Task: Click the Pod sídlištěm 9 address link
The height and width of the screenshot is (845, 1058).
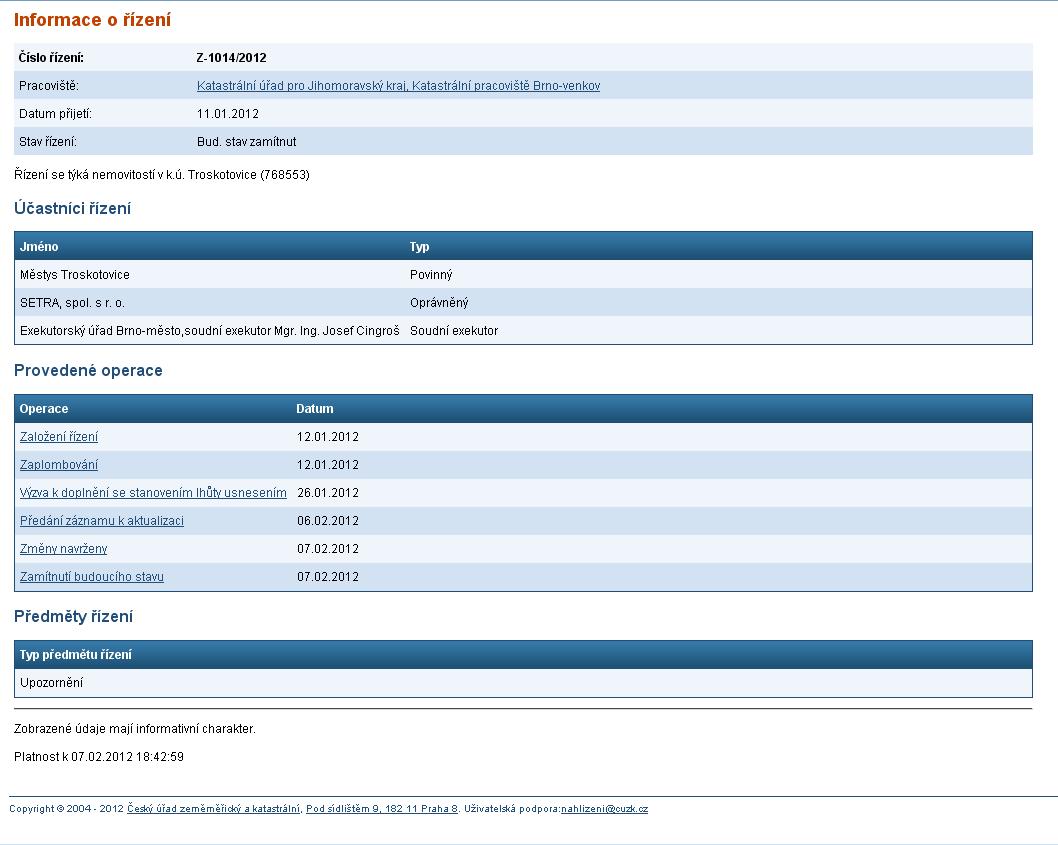Action: click(x=382, y=809)
